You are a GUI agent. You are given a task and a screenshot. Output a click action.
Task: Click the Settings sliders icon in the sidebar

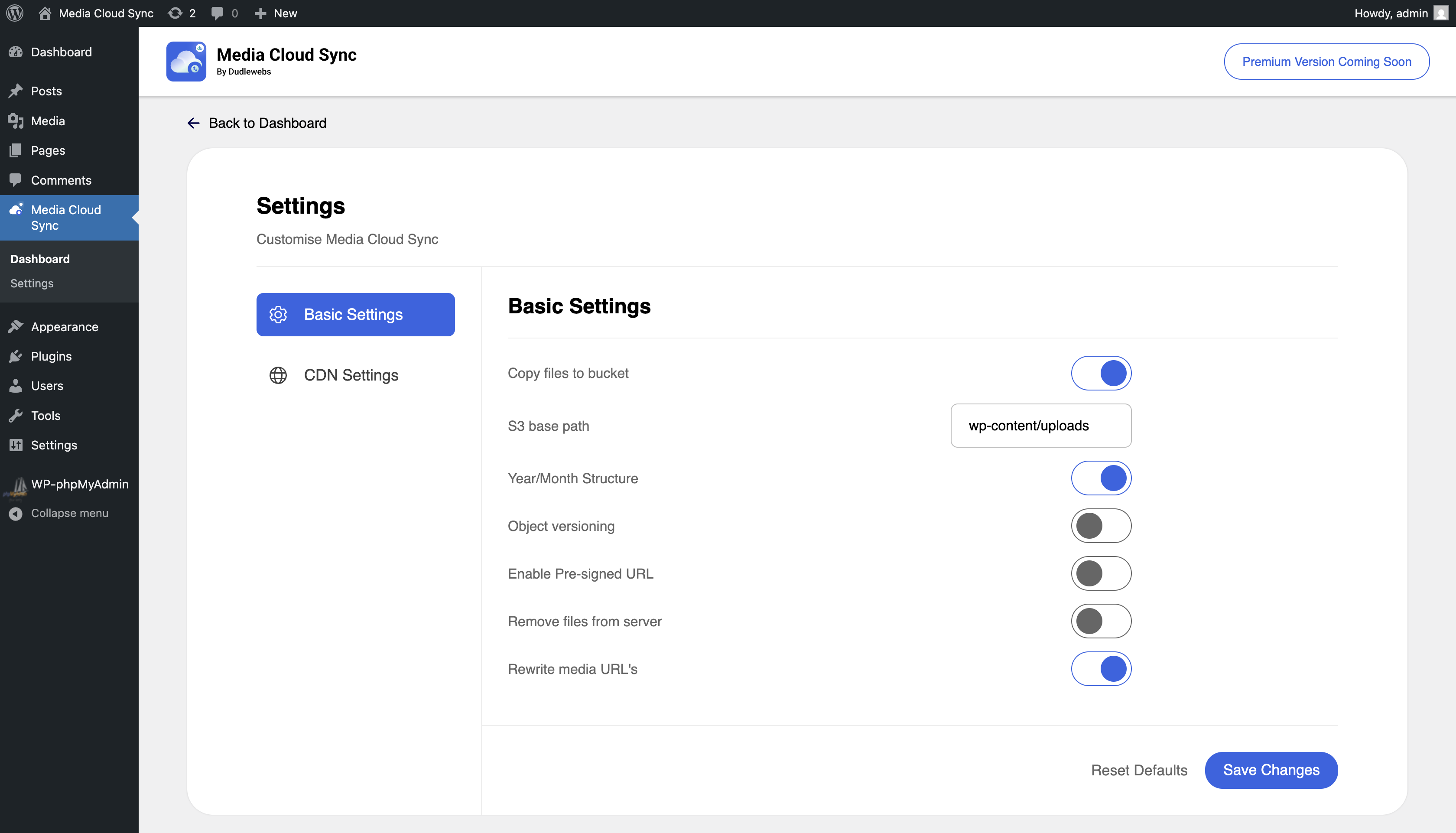(16, 445)
